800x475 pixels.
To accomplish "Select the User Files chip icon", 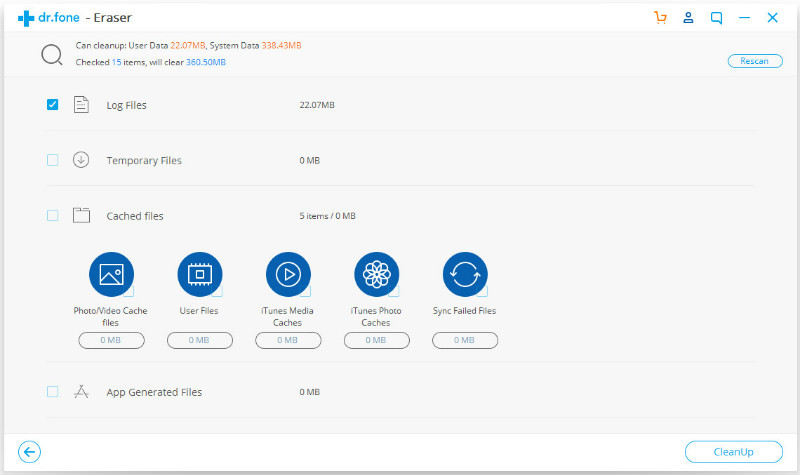I will 200,274.
